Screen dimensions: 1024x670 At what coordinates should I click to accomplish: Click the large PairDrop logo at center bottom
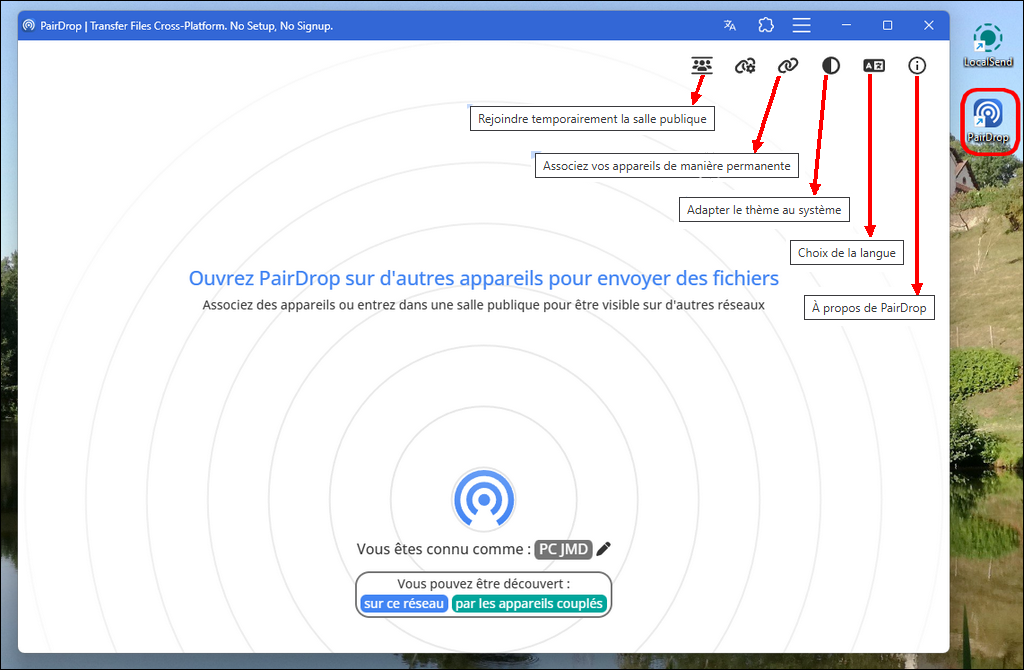pyautogui.click(x=484, y=497)
